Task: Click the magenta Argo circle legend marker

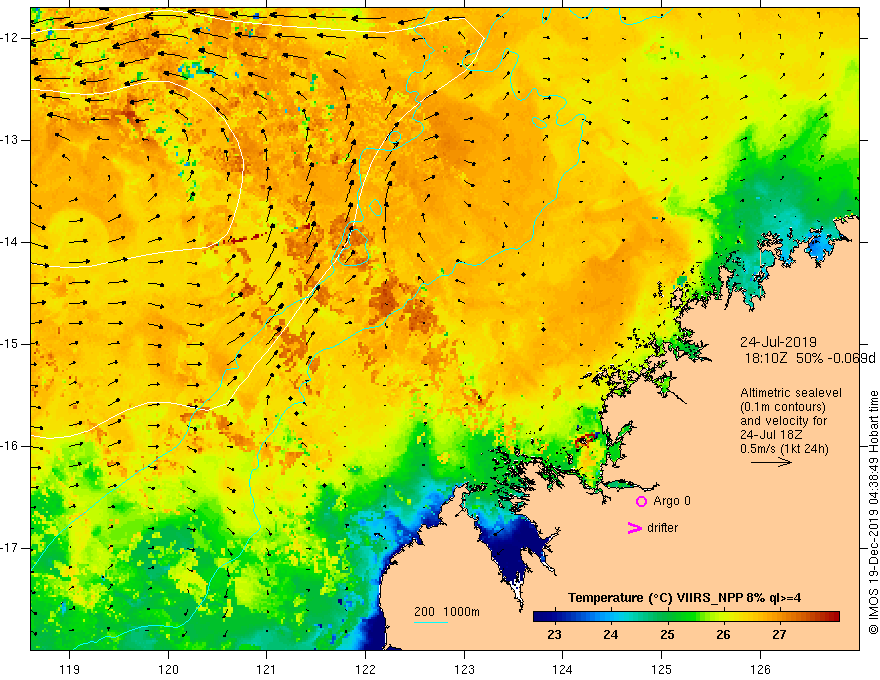Action: click(641, 501)
